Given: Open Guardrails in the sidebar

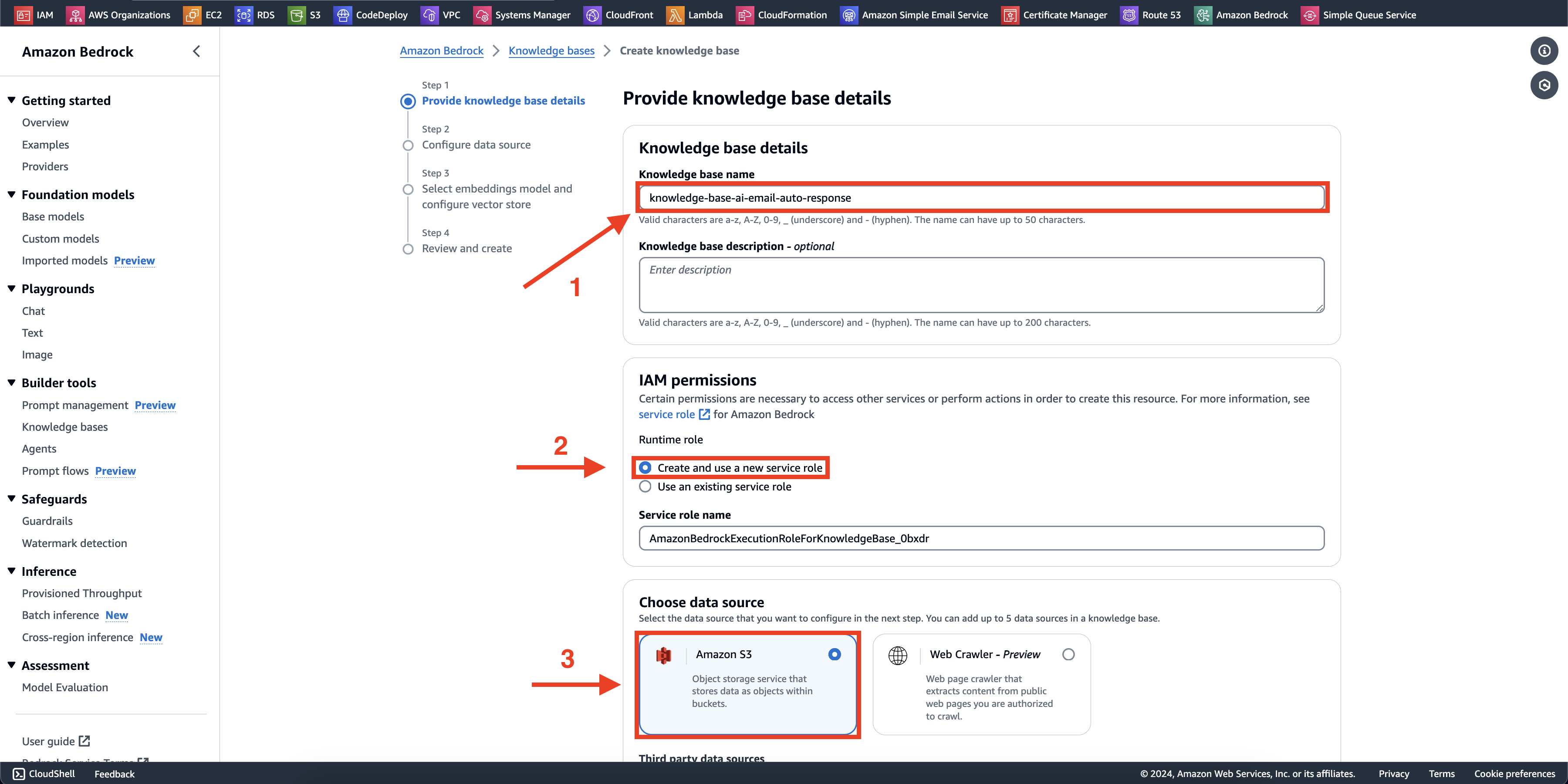Looking at the screenshot, I should [x=47, y=521].
